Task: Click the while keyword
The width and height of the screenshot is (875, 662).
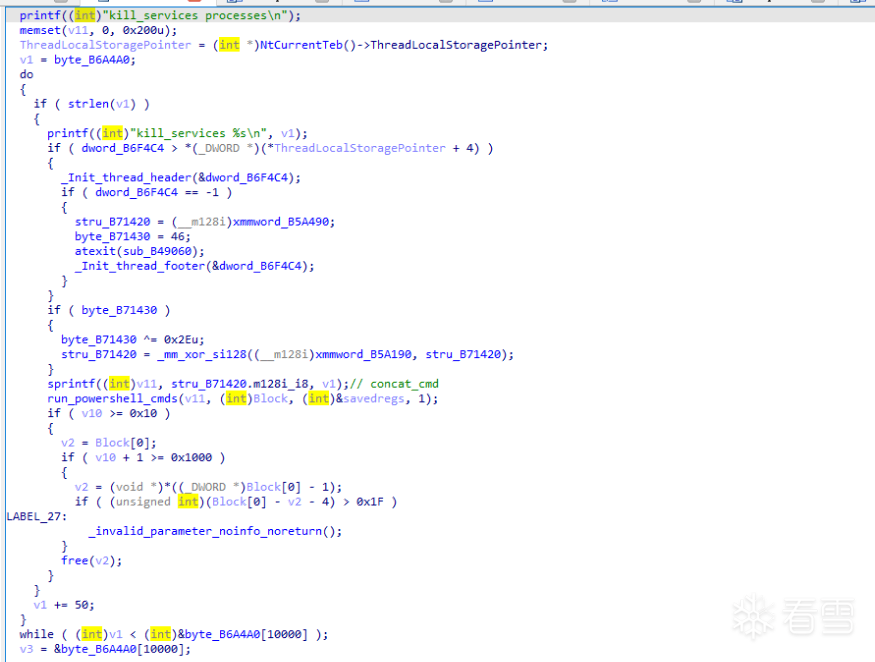Action: (36, 634)
